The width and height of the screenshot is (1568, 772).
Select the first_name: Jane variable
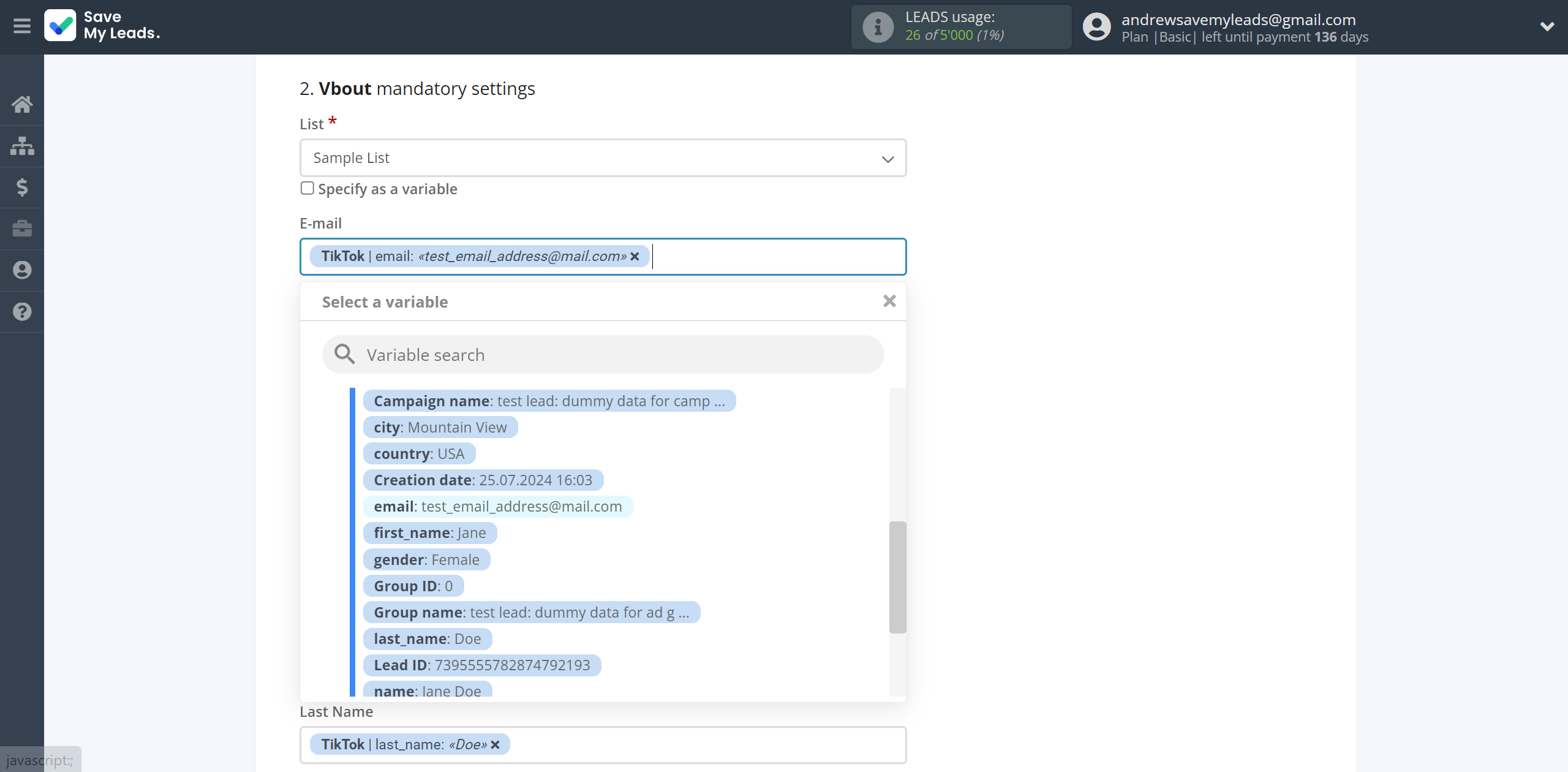point(430,533)
